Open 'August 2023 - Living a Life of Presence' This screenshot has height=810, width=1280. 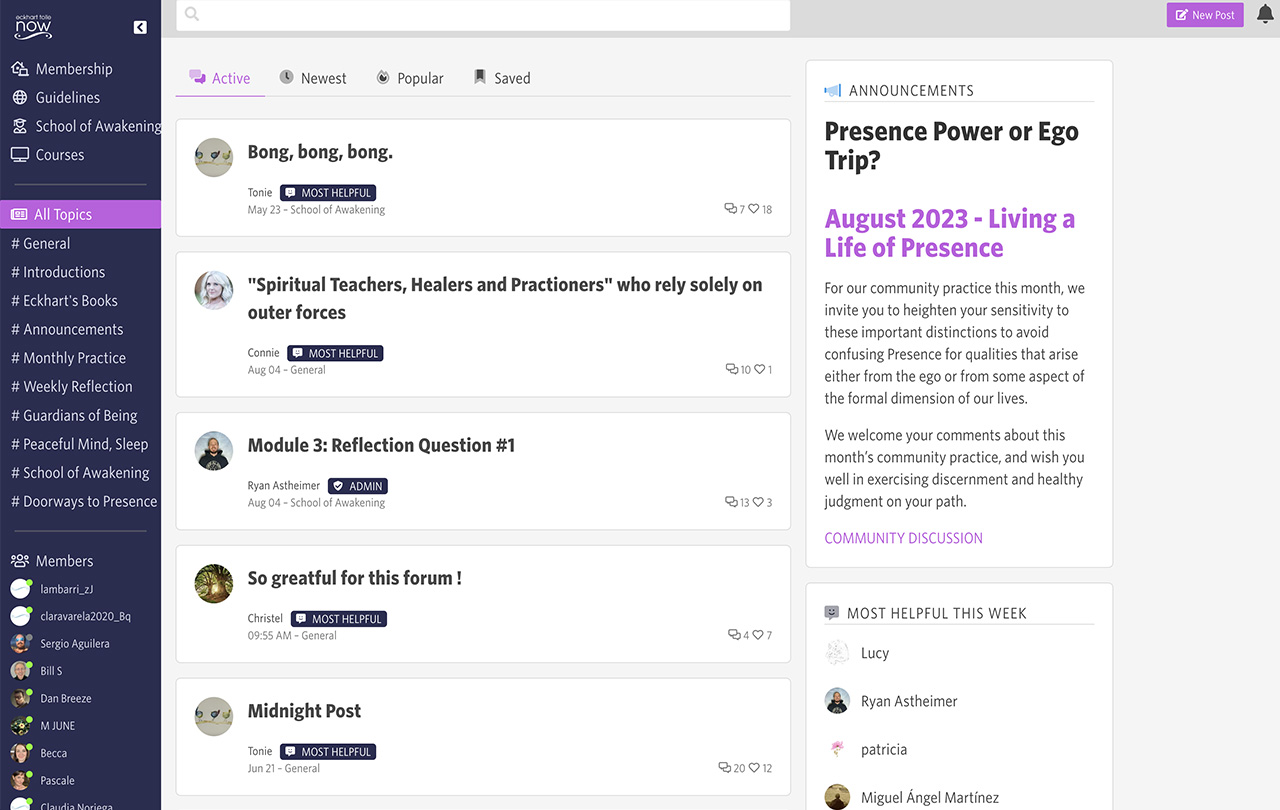tap(949, 233)
